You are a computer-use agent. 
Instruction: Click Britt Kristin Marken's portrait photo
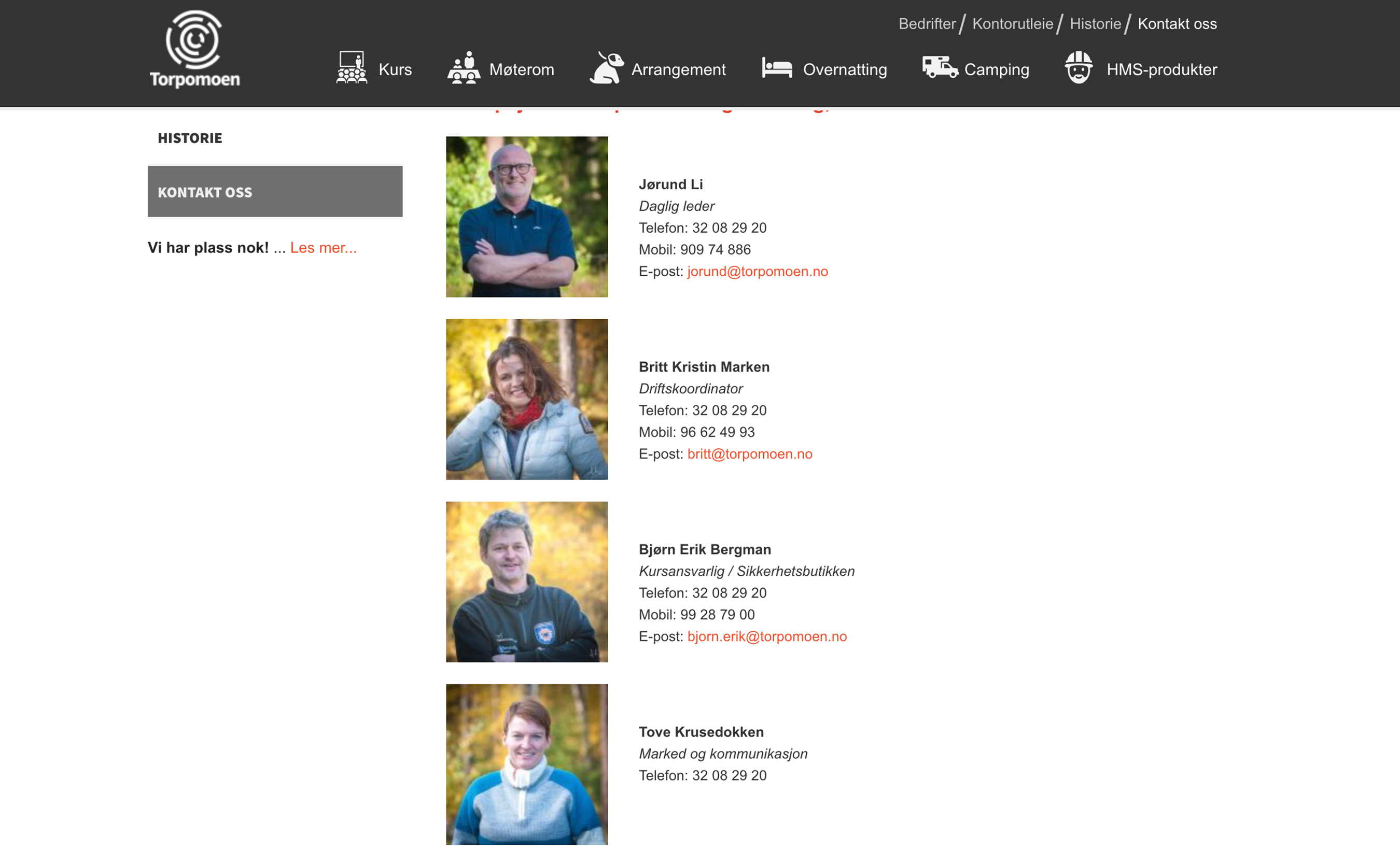527,400
